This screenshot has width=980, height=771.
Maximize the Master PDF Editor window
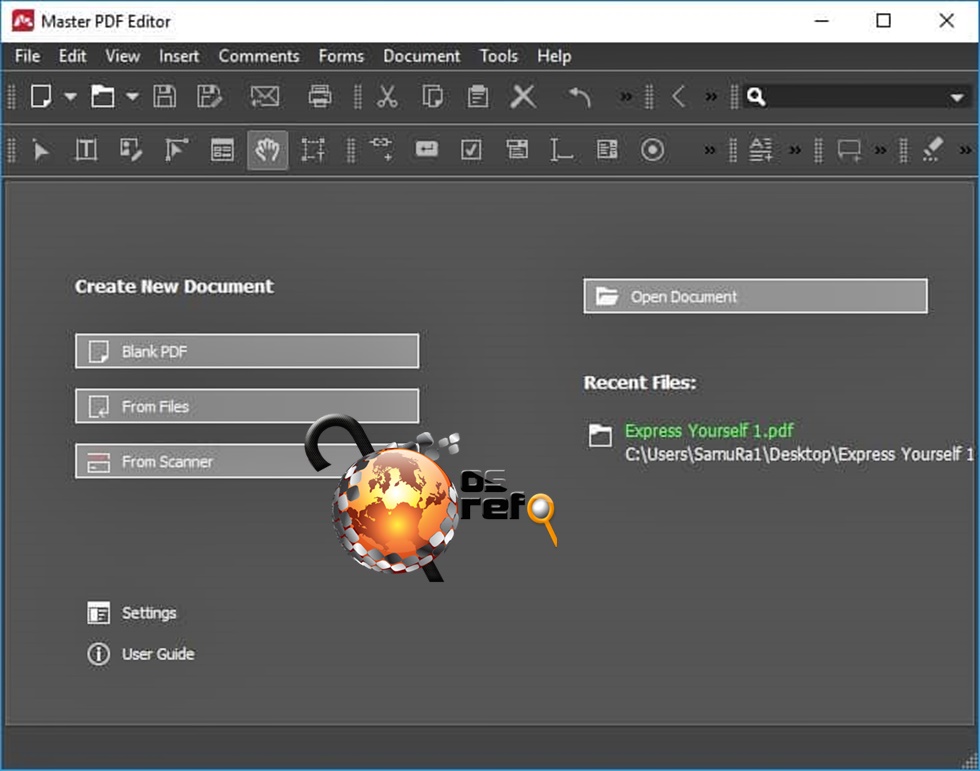[x=883, y=21]
